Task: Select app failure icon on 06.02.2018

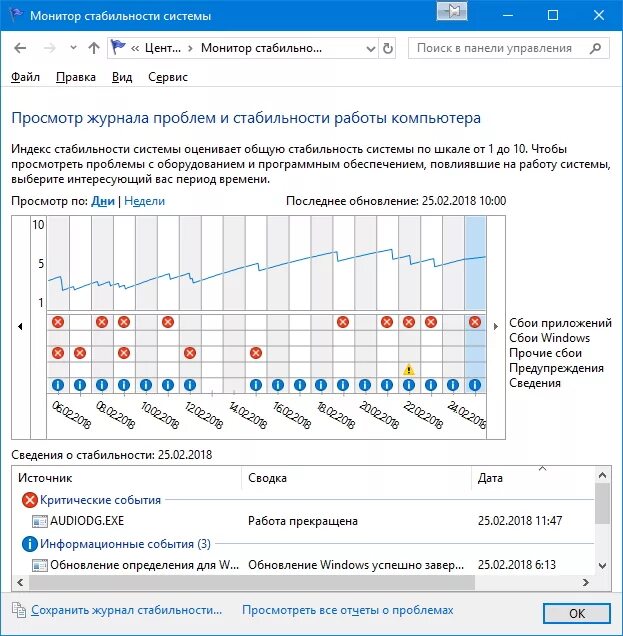Action: click(x=58, y=322)
